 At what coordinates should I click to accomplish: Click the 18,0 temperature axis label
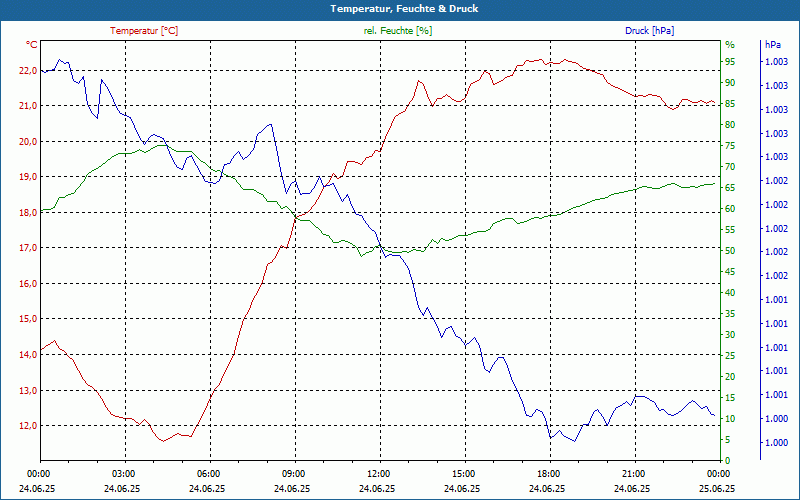coord(28,213)
